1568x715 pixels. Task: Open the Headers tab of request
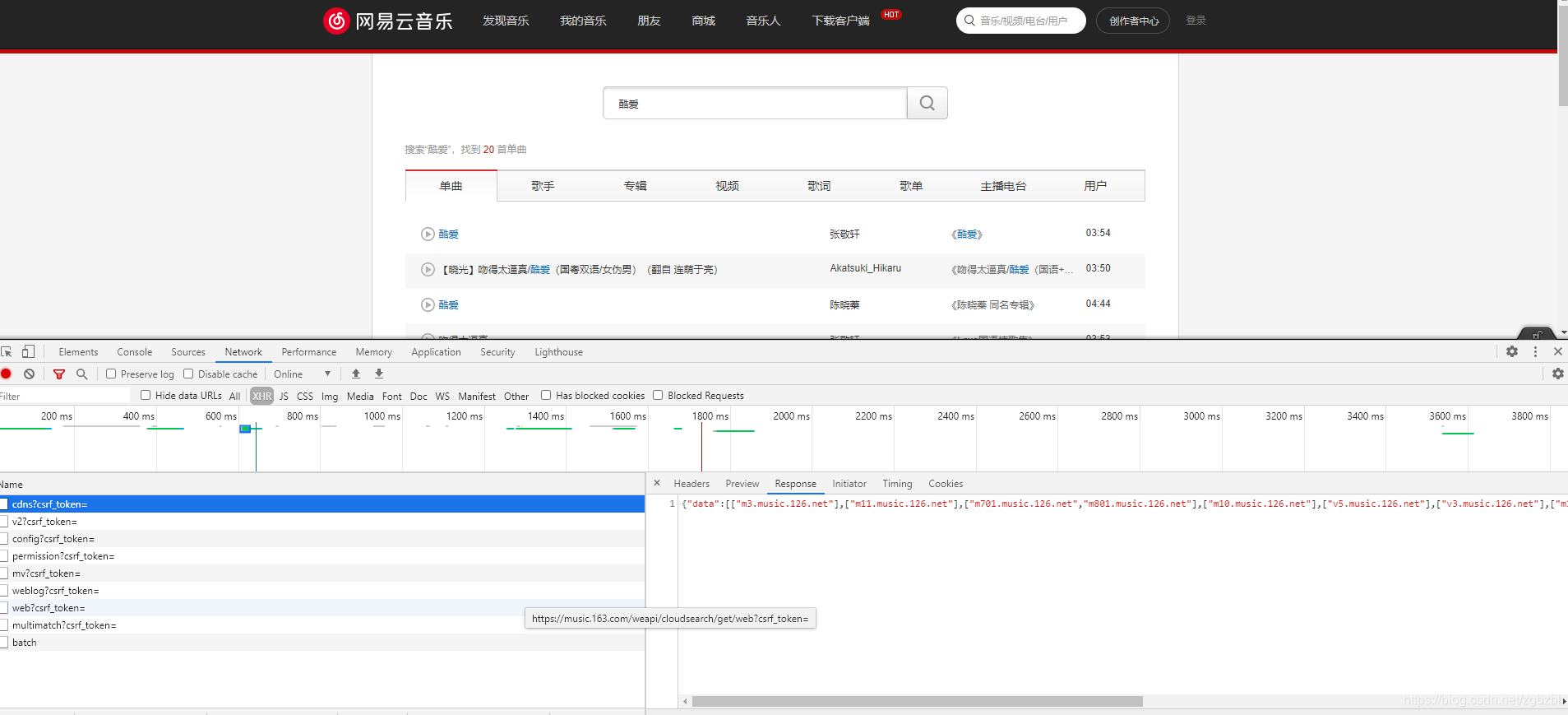pos(691,483)
